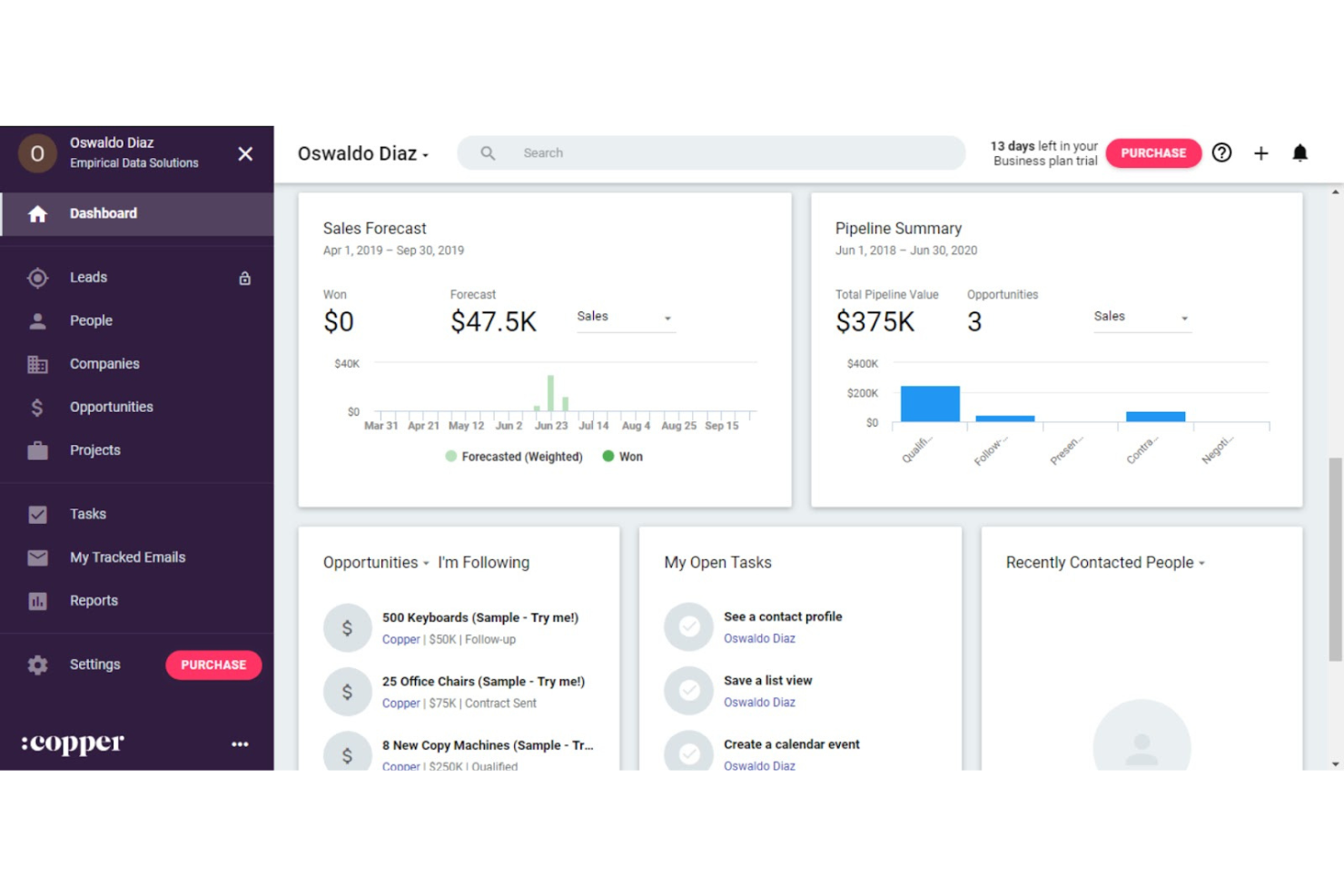Image resolution: width=1344 pixels, height=896 pixels.
Task: Click the plus icon in the top bar
Action: click(x=1261, y=153)
